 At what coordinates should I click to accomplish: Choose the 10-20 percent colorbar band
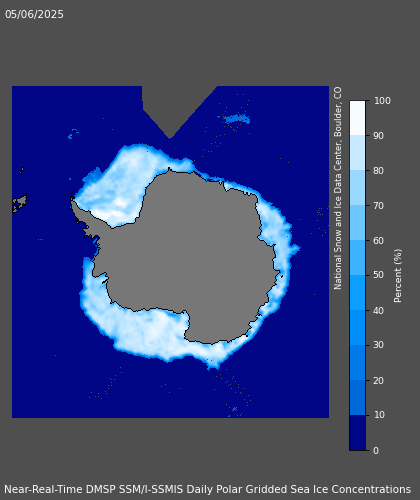tap(357, 398)
